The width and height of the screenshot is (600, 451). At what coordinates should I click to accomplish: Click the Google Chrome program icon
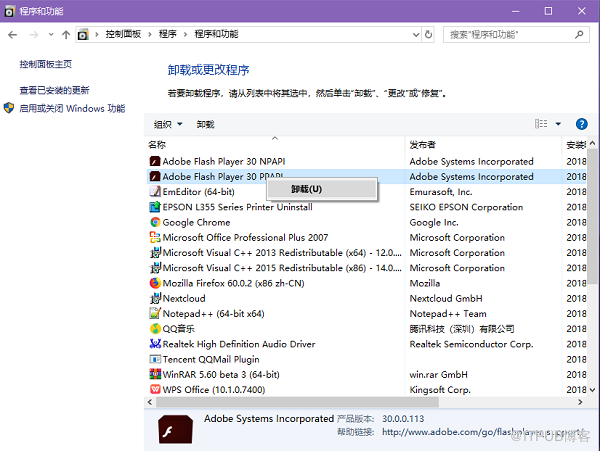[155, 223]
